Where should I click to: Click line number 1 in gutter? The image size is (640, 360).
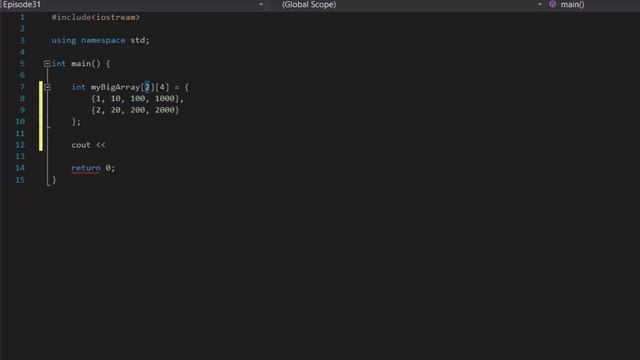22,17
